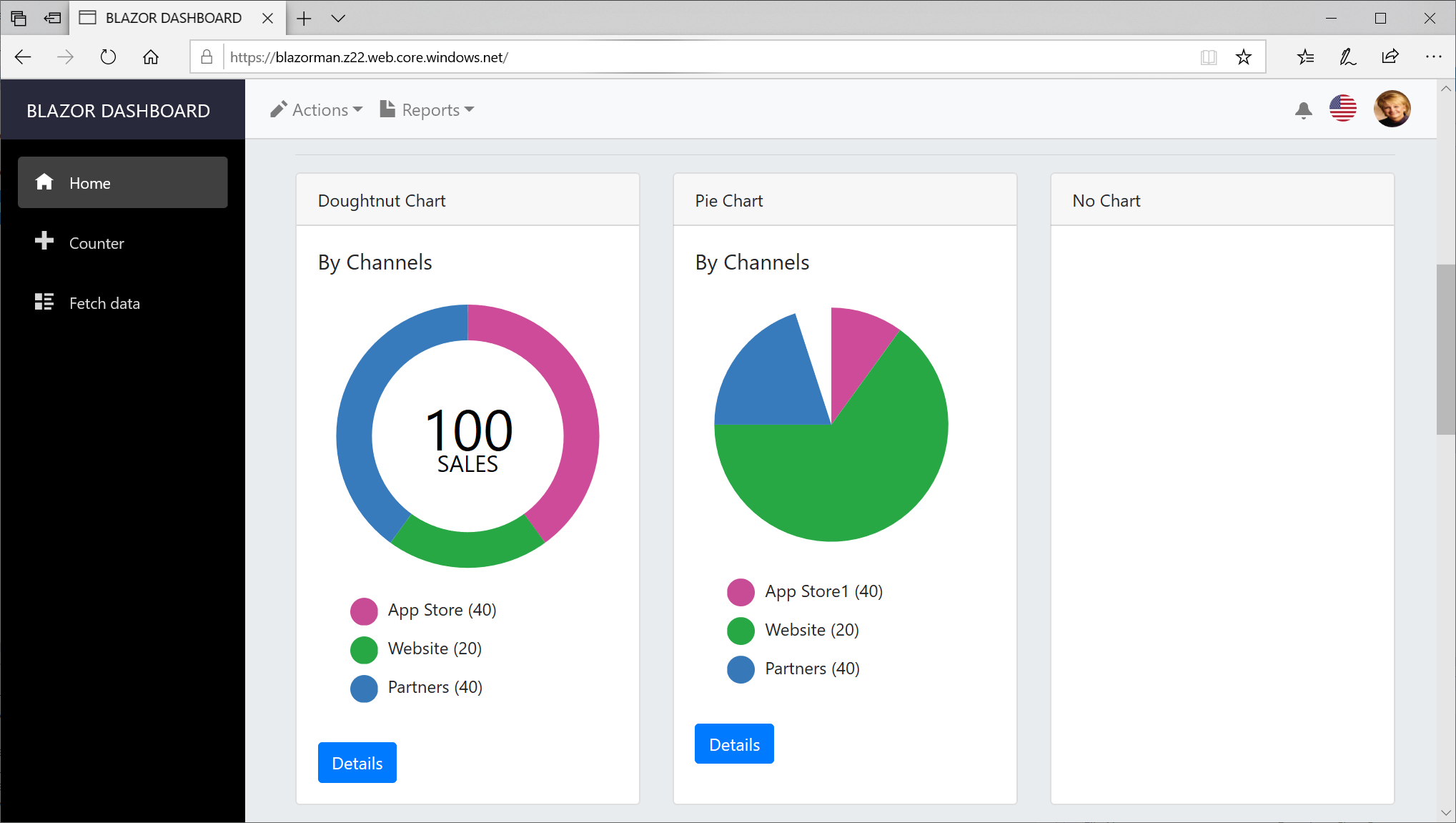1456x823 pixels.
Task: Toggle the browser favorites icon
Action: pyautogui.click(x=1244, y=57)
